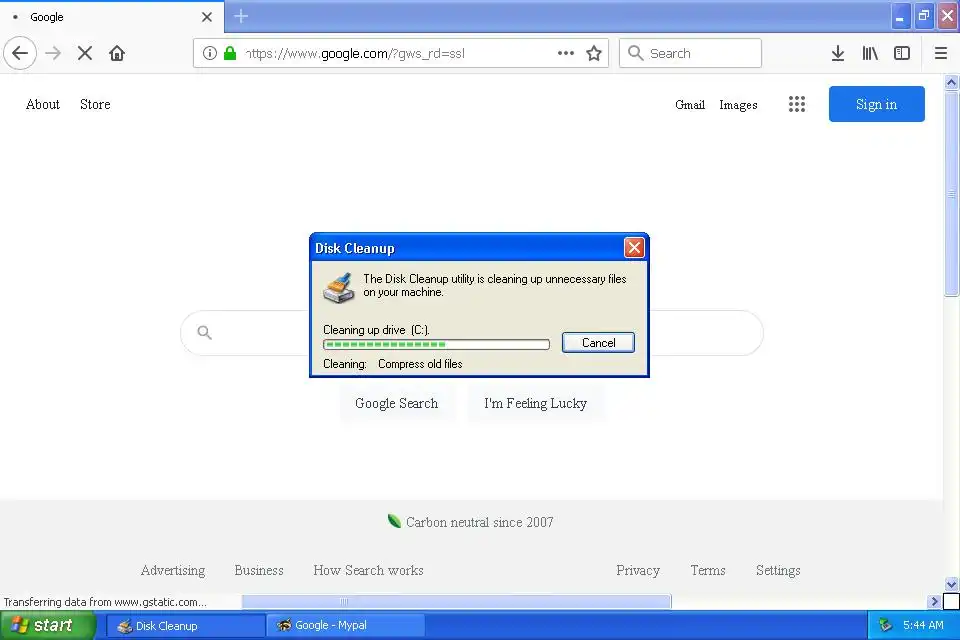Viewport: 960px width, 640px height.
Task: Open the browser hamburger menu
Action: [x=941, y=53]
